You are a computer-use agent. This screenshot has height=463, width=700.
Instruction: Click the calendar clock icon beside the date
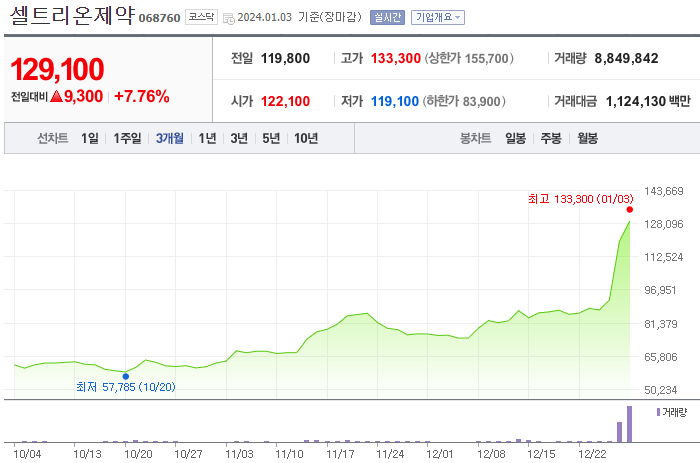(x=229, y=19)
